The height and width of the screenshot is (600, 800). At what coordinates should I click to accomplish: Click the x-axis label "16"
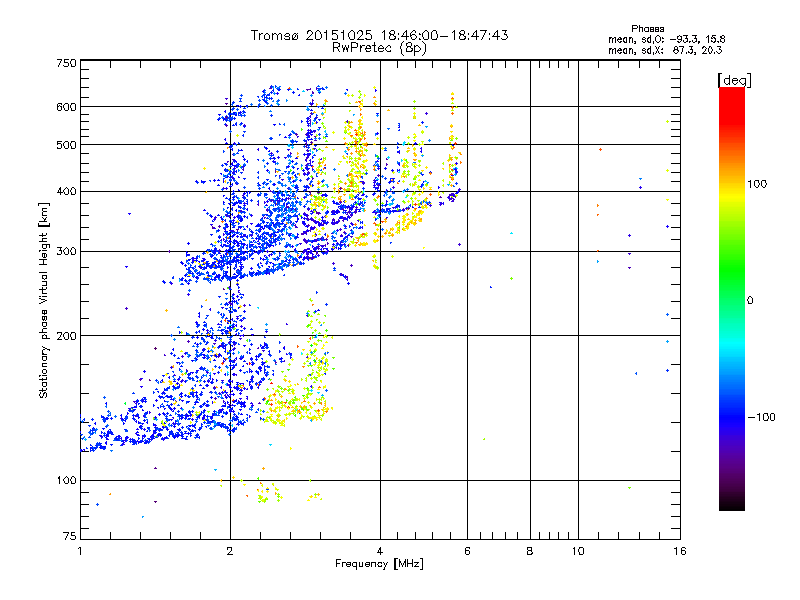tap(680, 551)
